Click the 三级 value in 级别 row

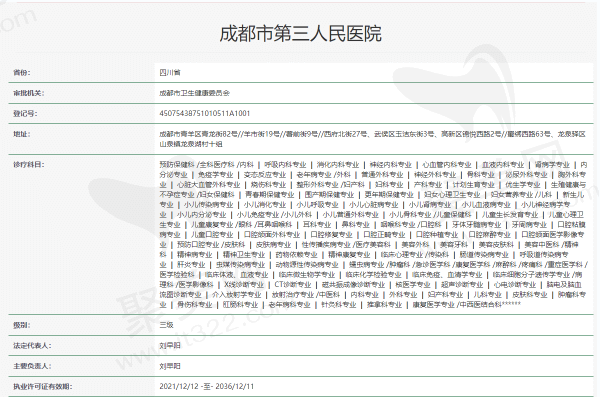click(x=166, y=325)
